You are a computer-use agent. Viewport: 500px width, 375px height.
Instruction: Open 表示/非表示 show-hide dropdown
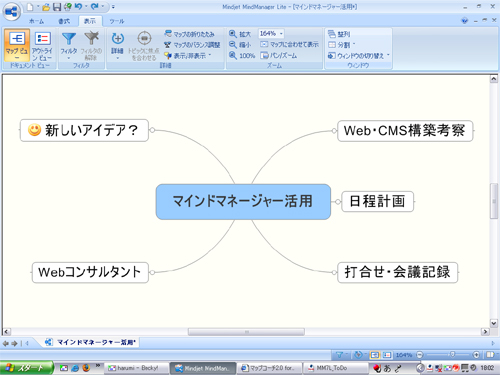coord(188,56)
